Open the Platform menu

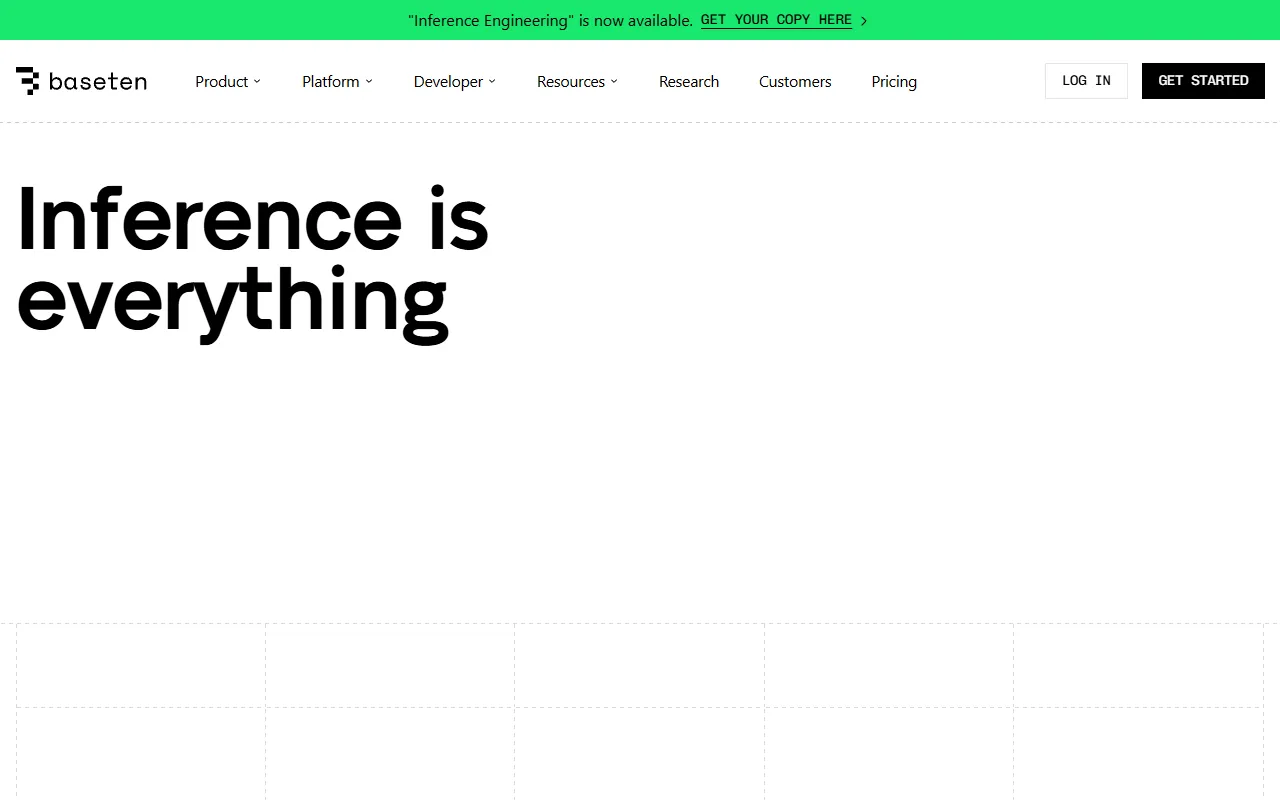point(330,82)
